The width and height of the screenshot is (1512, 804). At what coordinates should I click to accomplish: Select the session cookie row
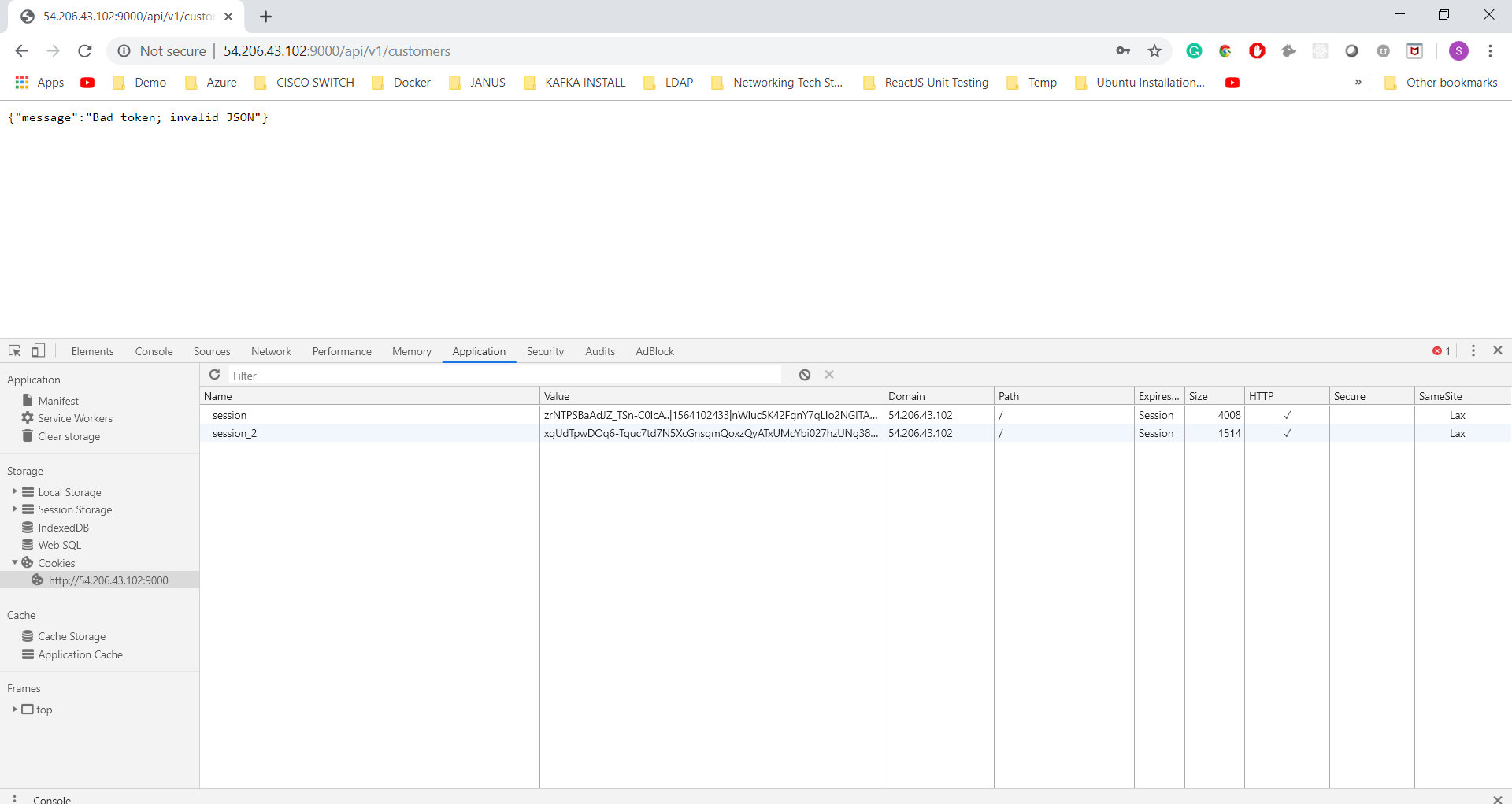click(x=855, y=415)
